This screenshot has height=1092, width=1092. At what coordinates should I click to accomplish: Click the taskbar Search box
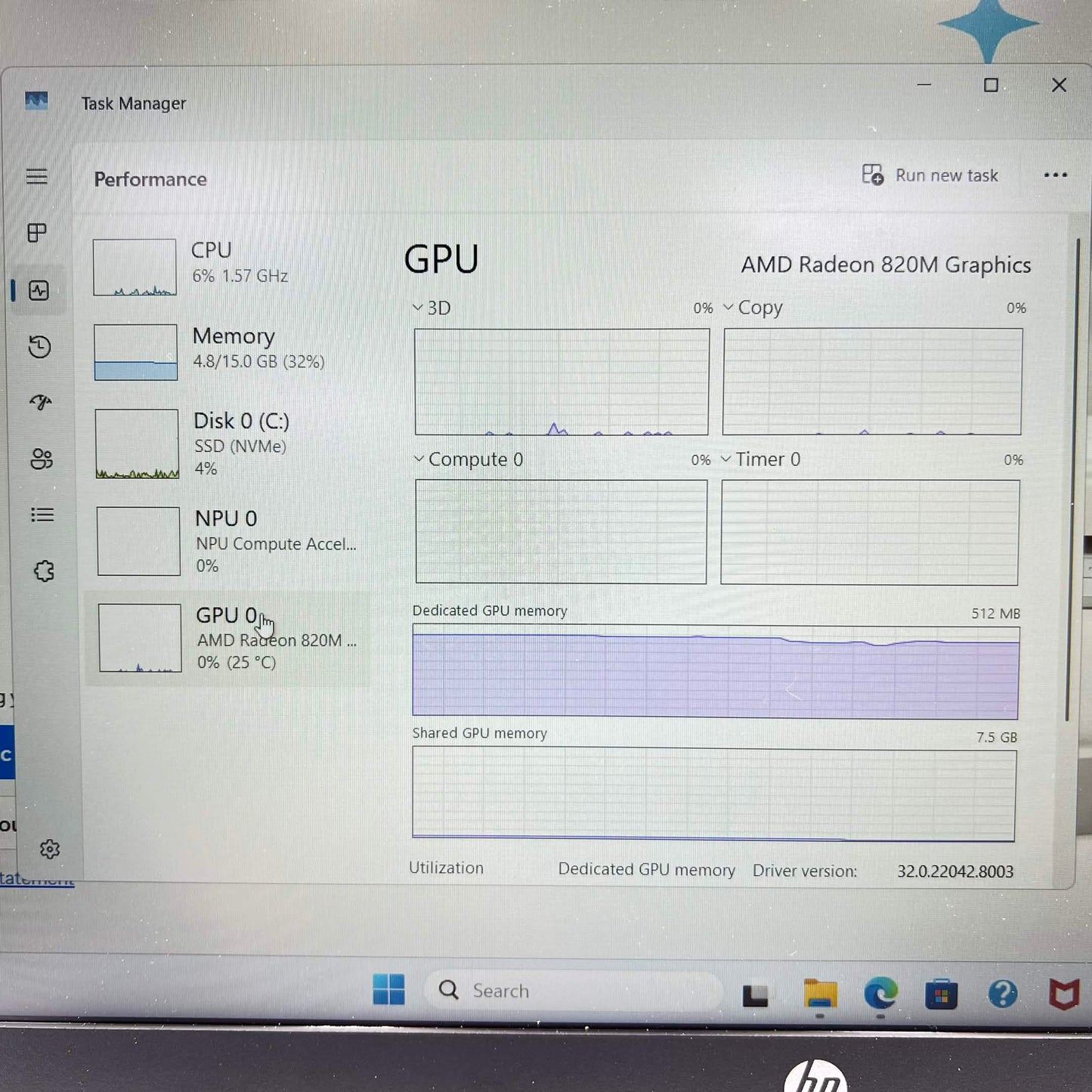click(573, 991)
